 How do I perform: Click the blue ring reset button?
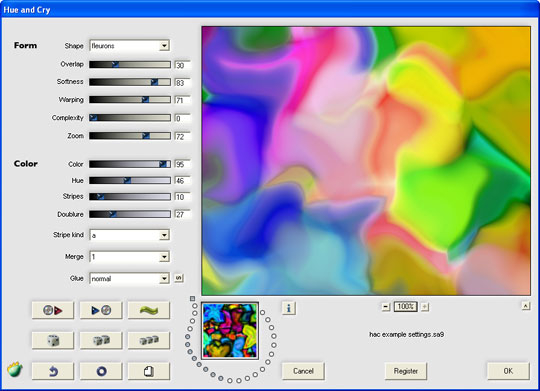[101, 371]
